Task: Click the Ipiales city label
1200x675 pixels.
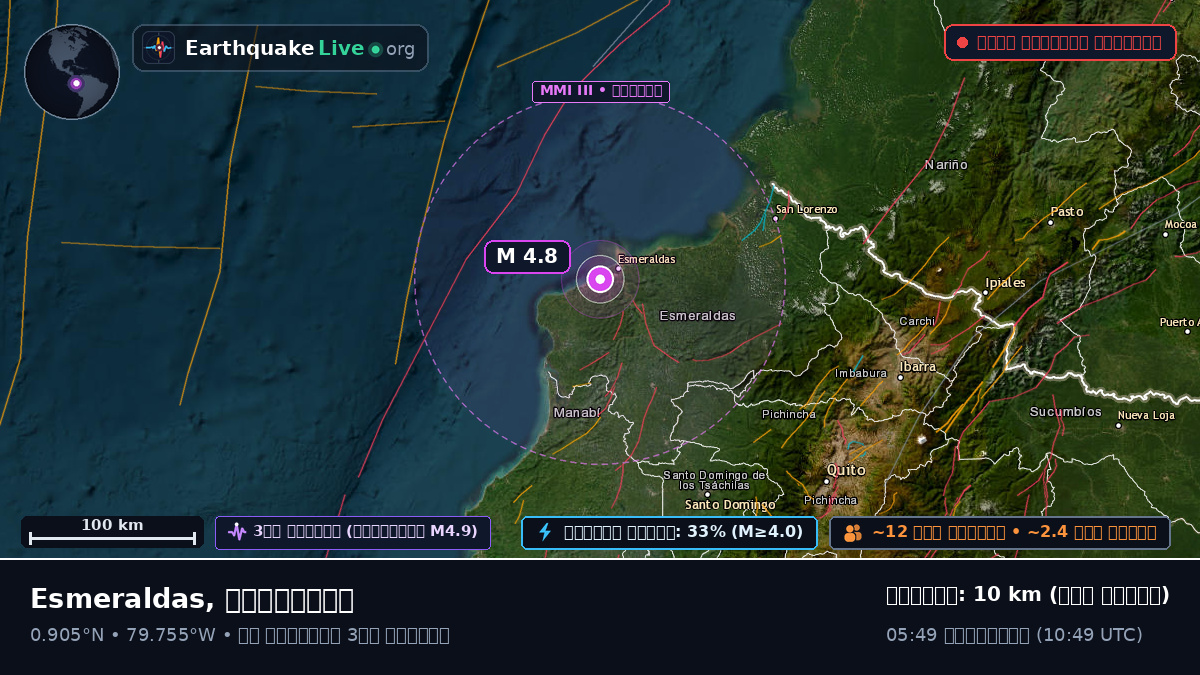Action: pos(1005,283)
